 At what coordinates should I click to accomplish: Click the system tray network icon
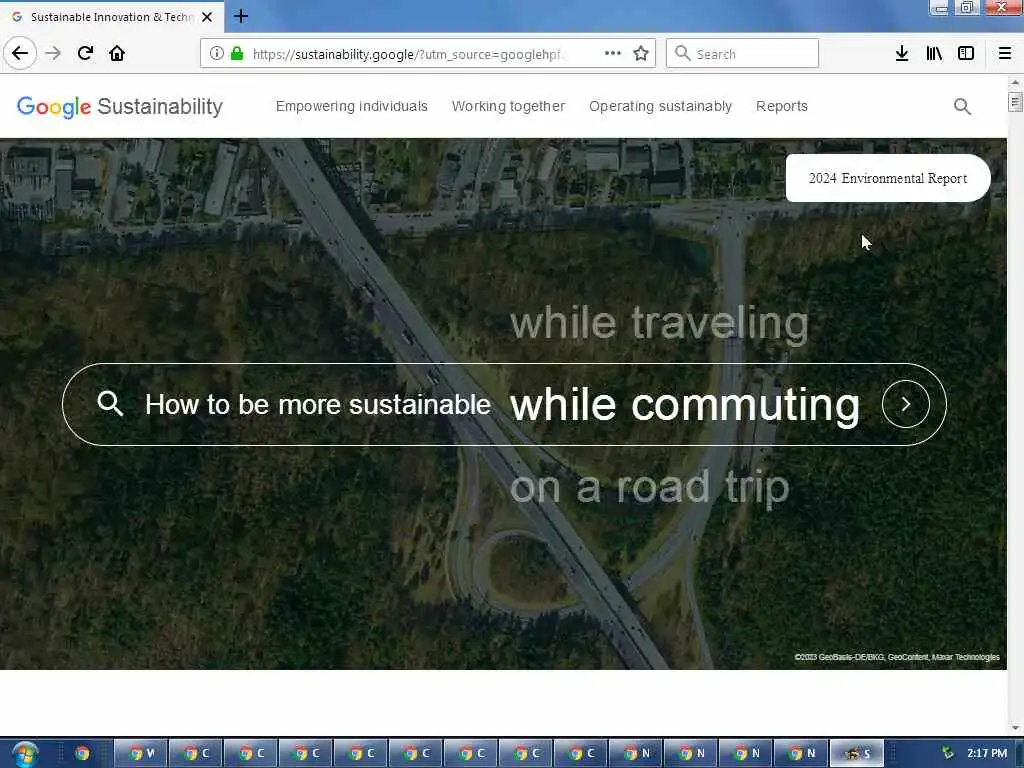coord(947,753)
